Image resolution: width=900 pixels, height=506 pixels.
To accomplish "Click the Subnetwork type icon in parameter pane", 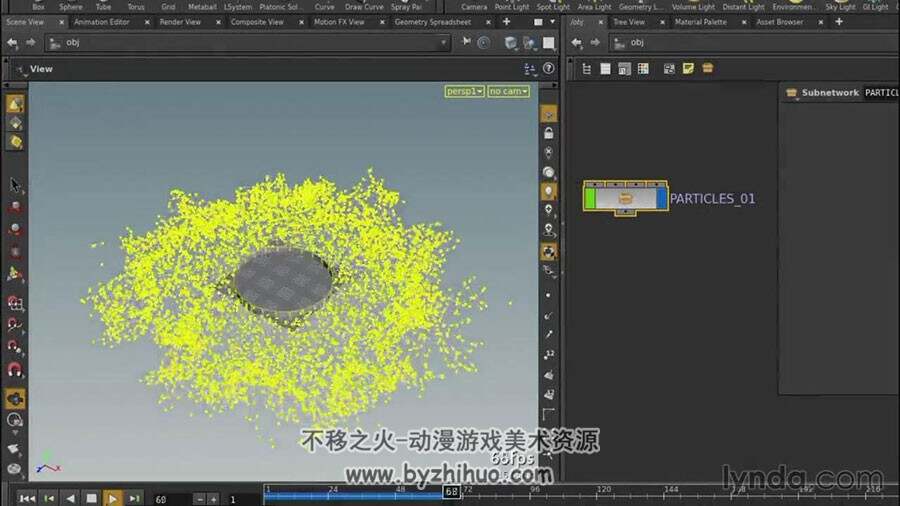I will pyautogui.click(x=792, y=92).
